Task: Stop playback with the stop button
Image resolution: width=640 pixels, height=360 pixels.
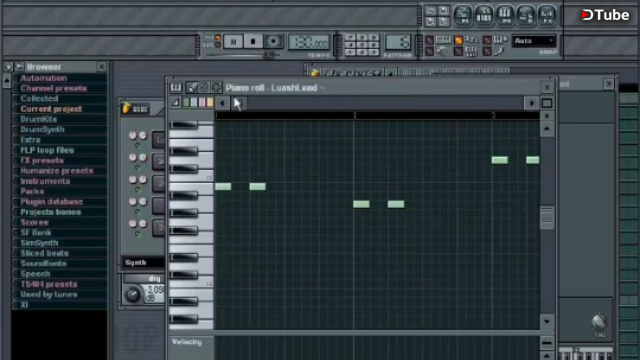Action: click(253, 42)
